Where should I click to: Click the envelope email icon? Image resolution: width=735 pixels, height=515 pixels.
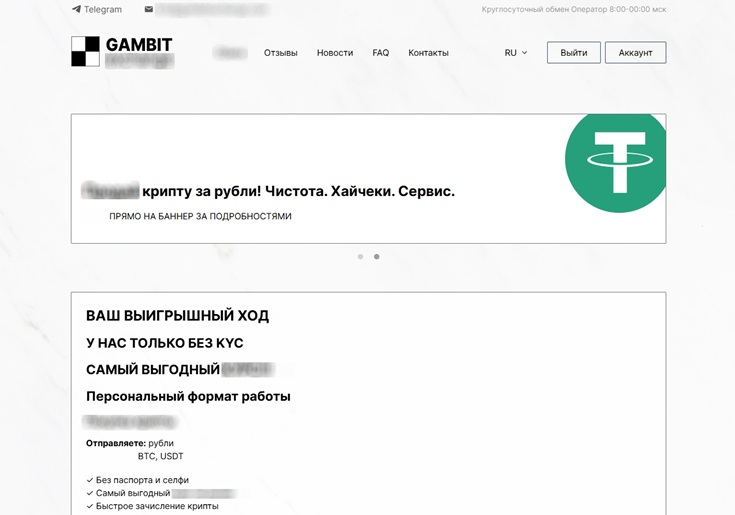coord(149,9)
